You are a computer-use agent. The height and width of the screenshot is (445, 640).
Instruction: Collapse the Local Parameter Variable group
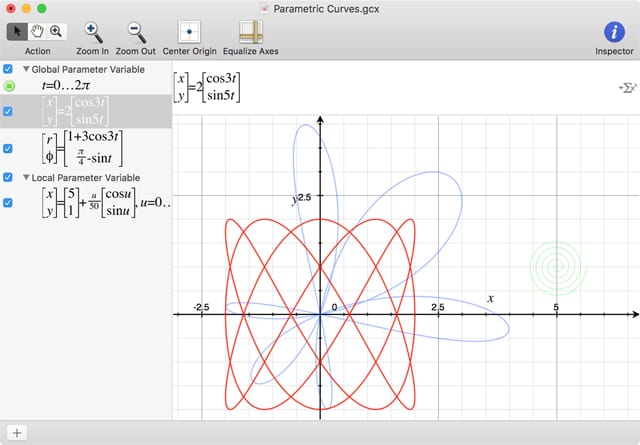click(x=26, y=177)
